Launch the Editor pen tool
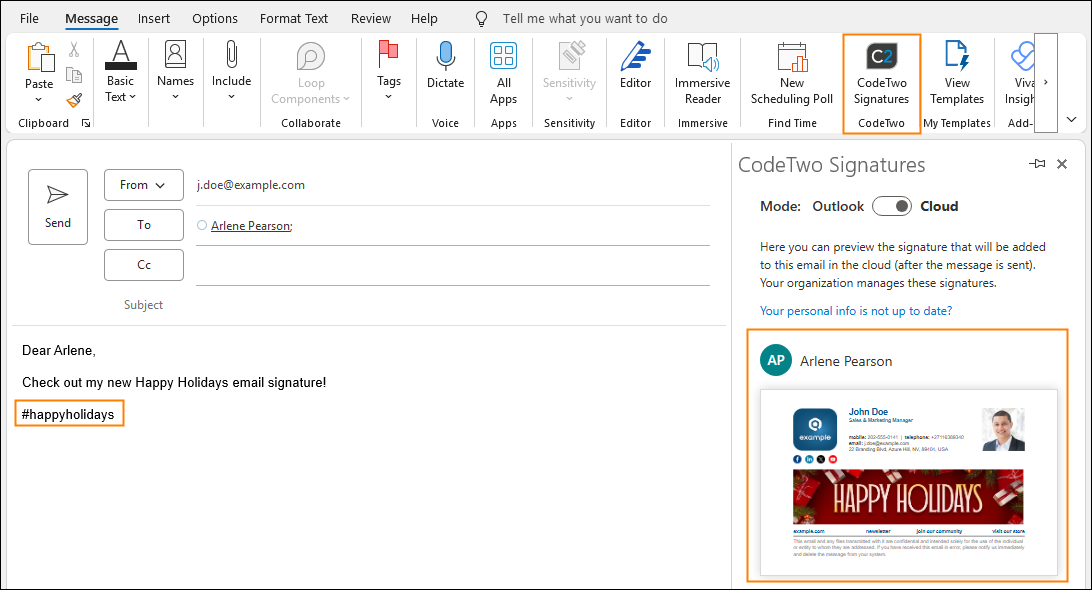This screenshot has width=1092, height=590. 635,65
